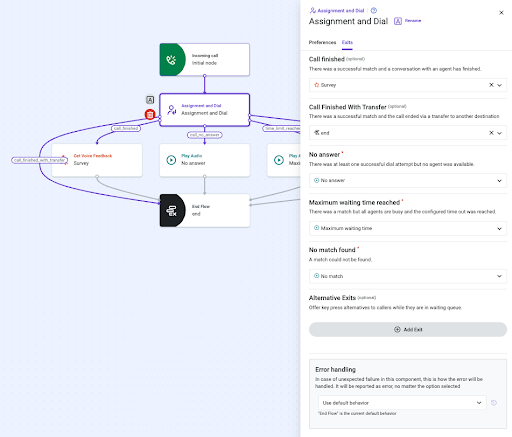Select the Exits tab

[x=347, y=42]
